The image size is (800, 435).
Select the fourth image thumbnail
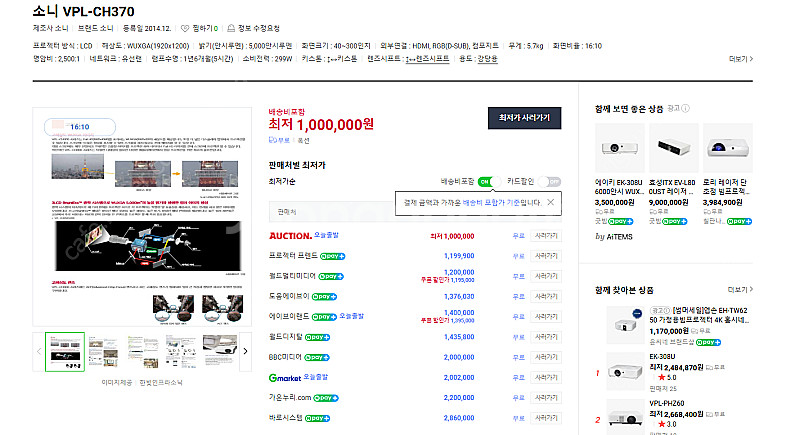point(181,352)
